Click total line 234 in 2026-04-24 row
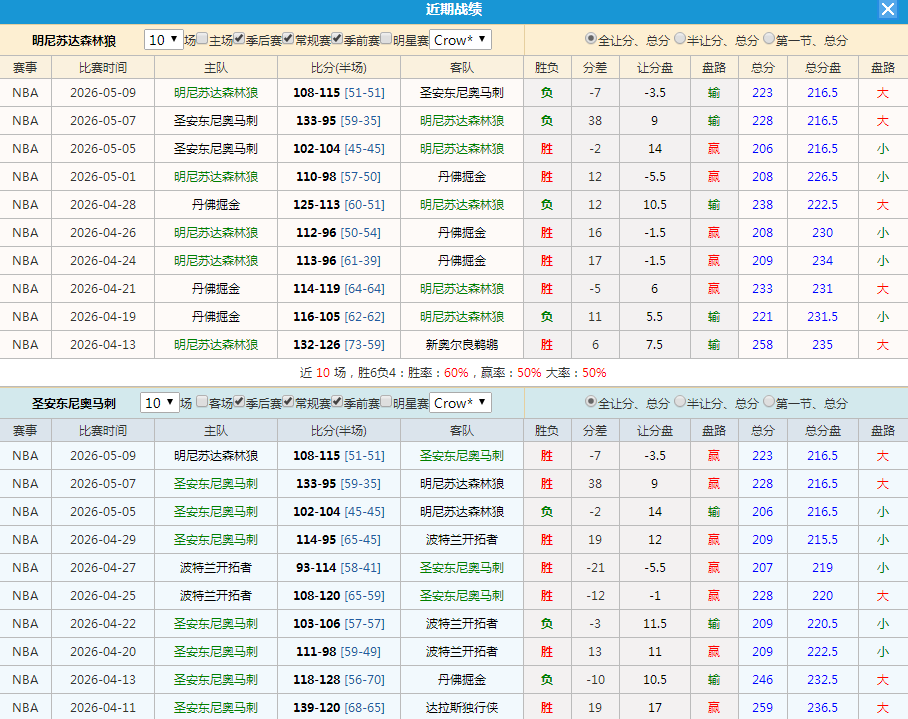 coord(822,261)
